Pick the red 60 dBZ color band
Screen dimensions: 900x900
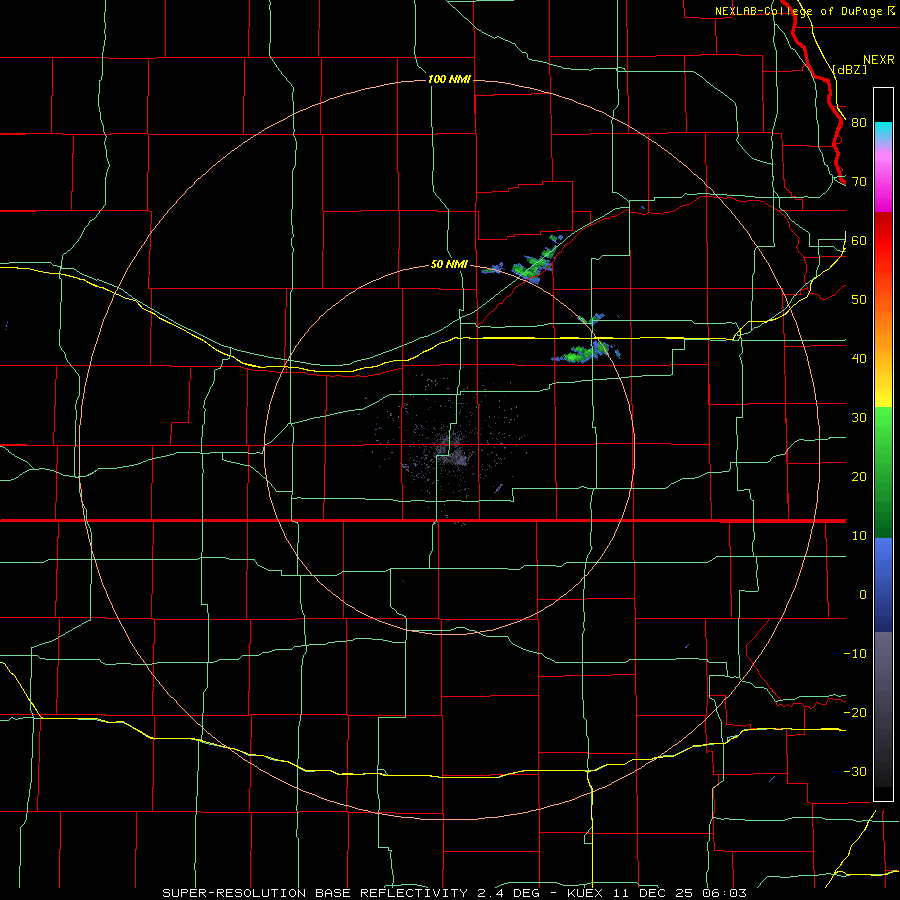(x=883, y=241)
